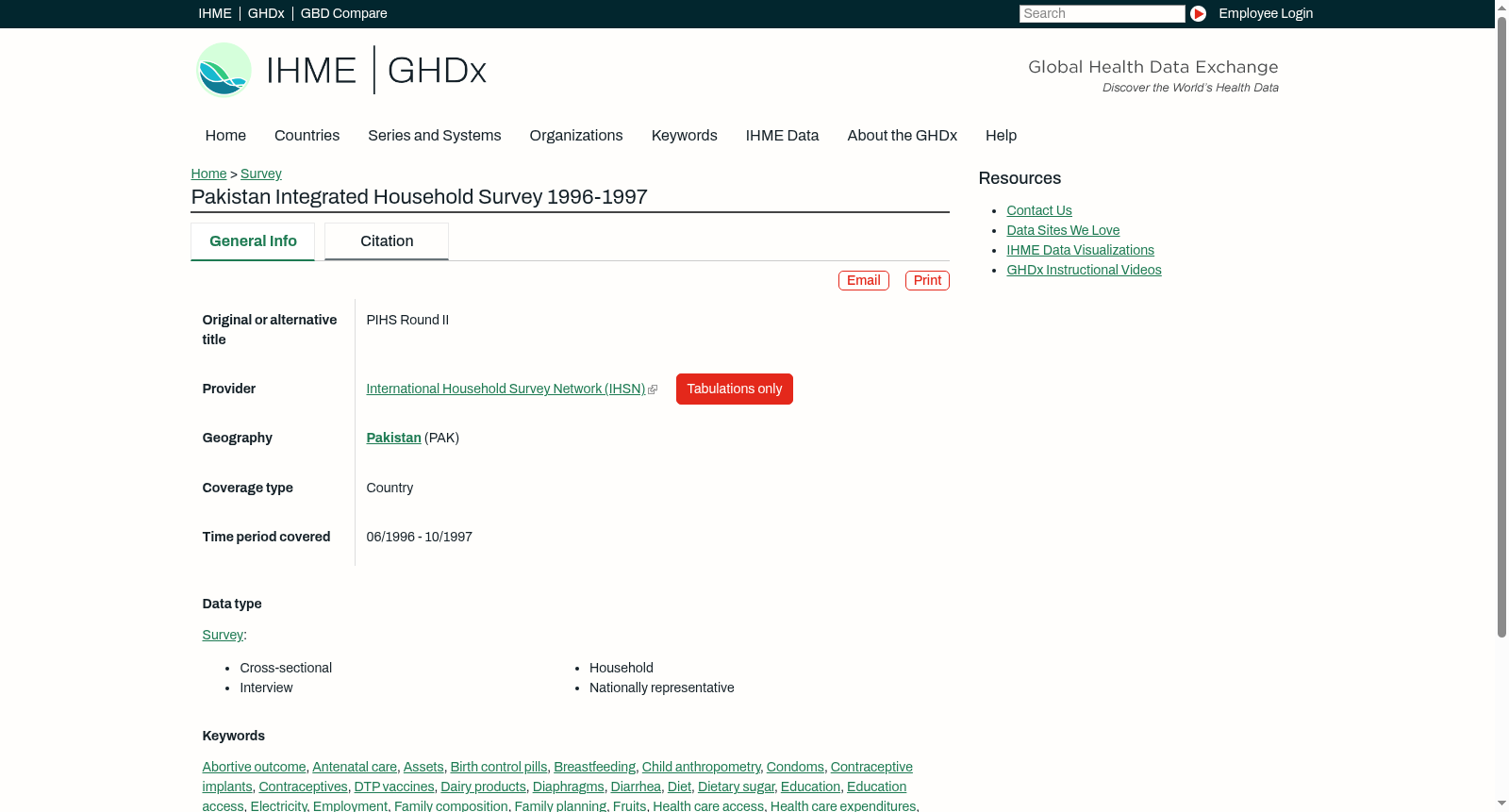The height and width of the screenshot is (812, 1509).
Task: Click the Abortive outcome keyword
Action: point(254,767)
